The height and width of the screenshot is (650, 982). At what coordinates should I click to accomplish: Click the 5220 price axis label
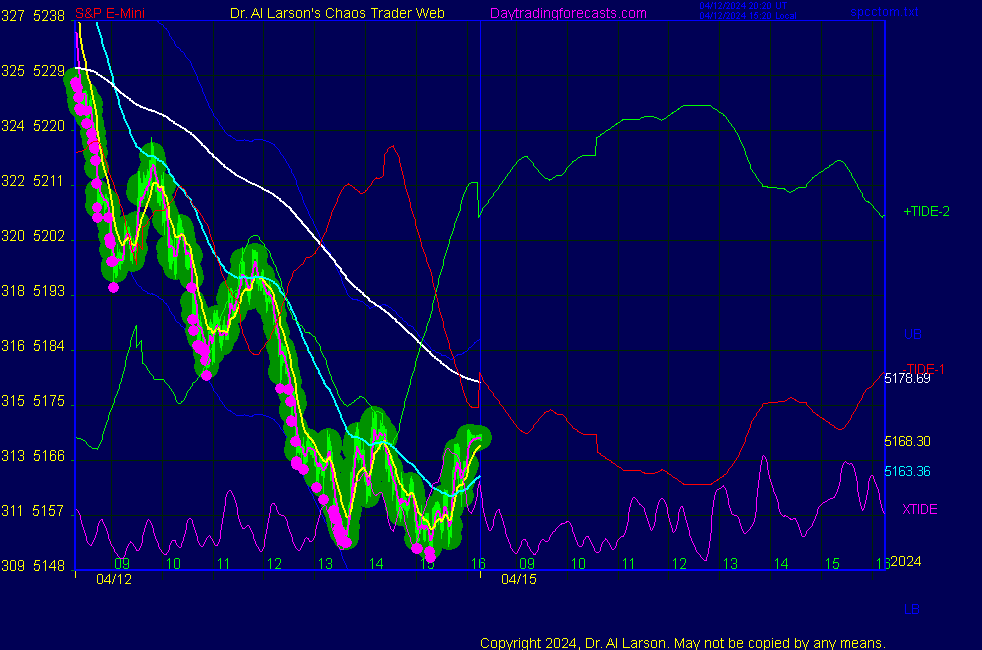click(x=49, y=126)
